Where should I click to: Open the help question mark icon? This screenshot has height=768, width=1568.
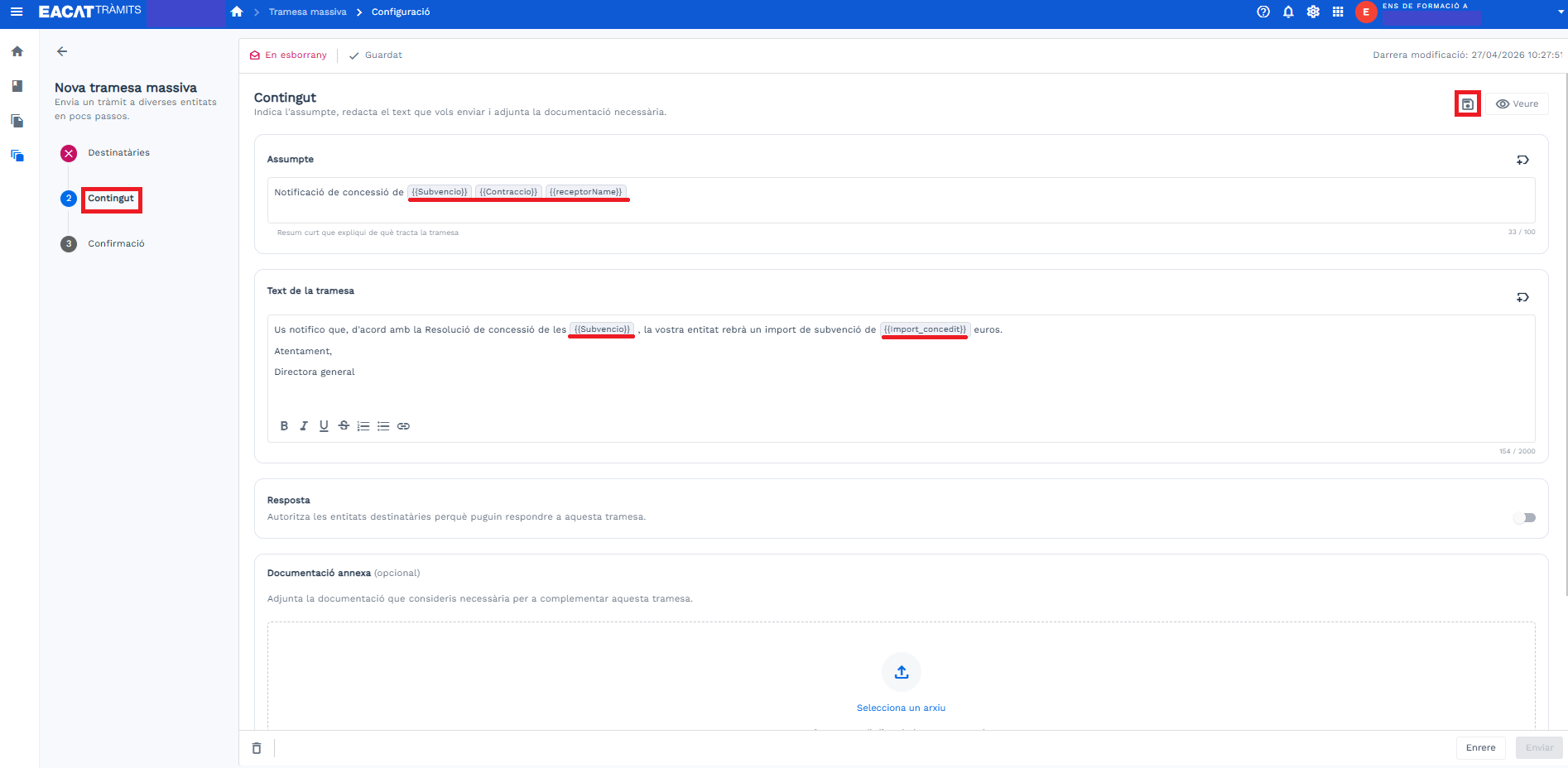(1263, 12)
